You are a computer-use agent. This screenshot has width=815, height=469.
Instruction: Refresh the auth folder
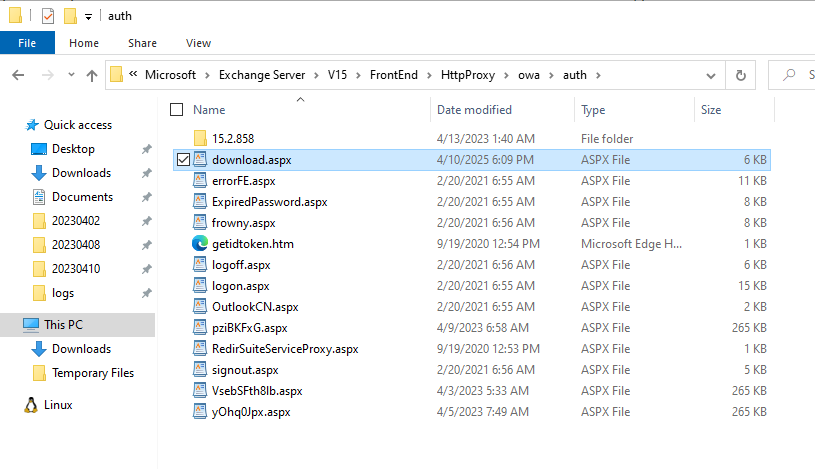[741, 75]
